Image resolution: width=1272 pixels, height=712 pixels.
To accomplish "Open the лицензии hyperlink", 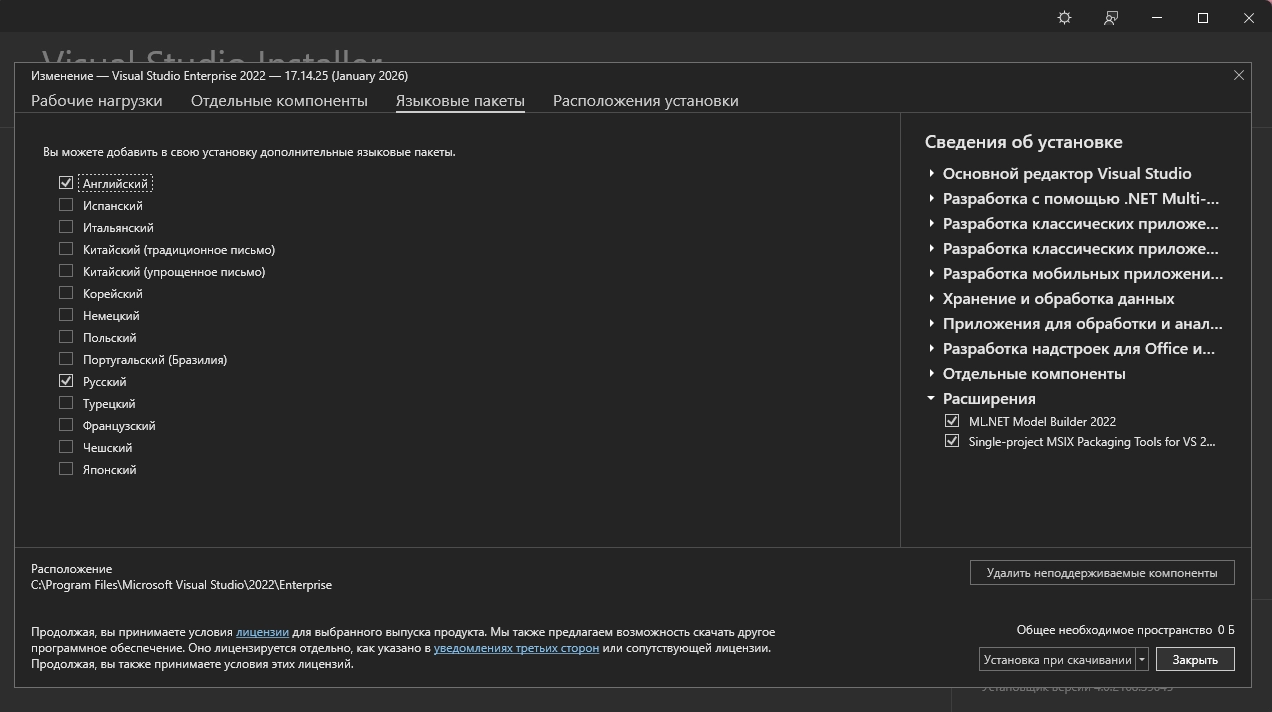I will click(262, 632).
